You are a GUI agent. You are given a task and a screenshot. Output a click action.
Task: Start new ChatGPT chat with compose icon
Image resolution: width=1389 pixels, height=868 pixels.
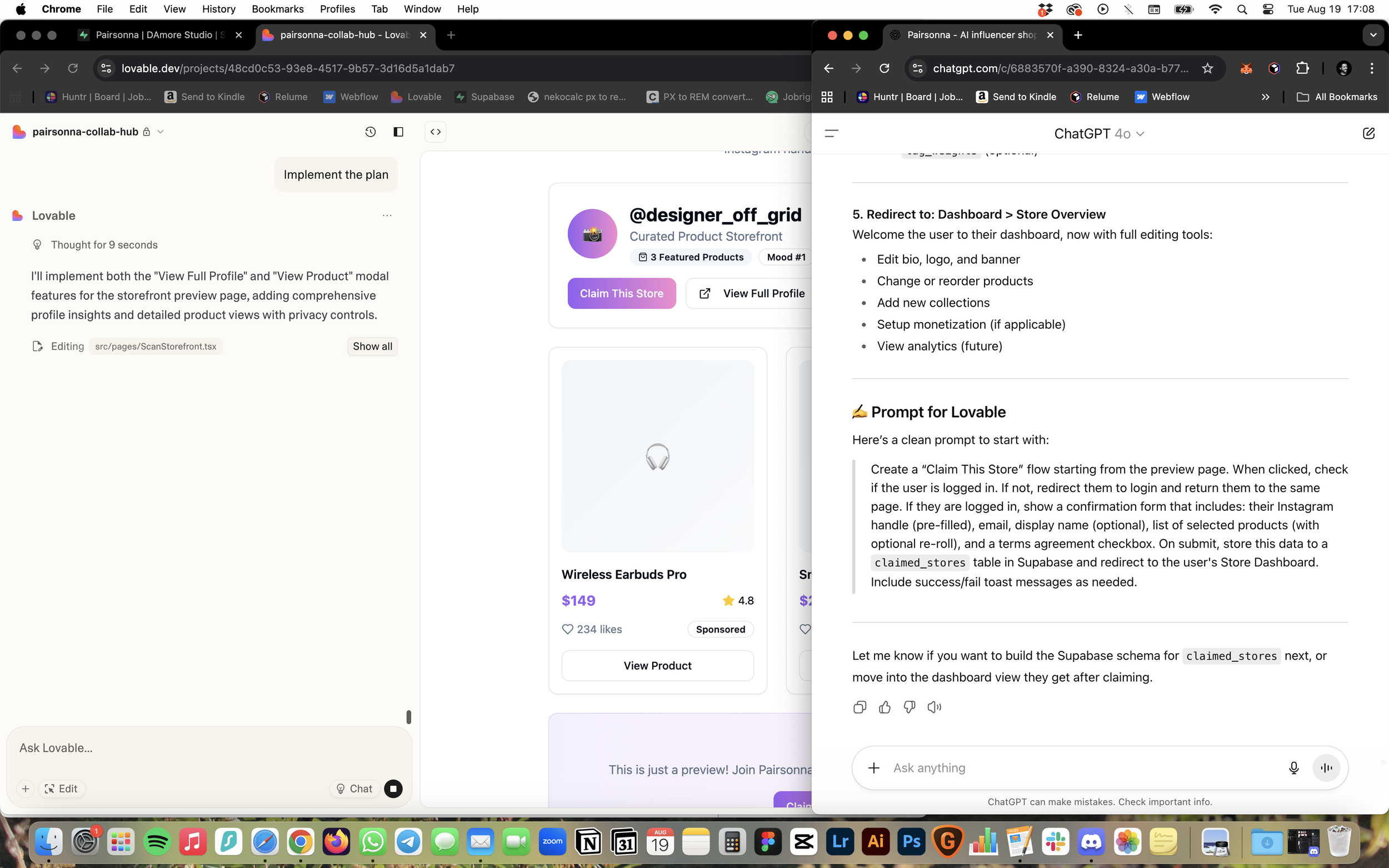[1368, 133]
